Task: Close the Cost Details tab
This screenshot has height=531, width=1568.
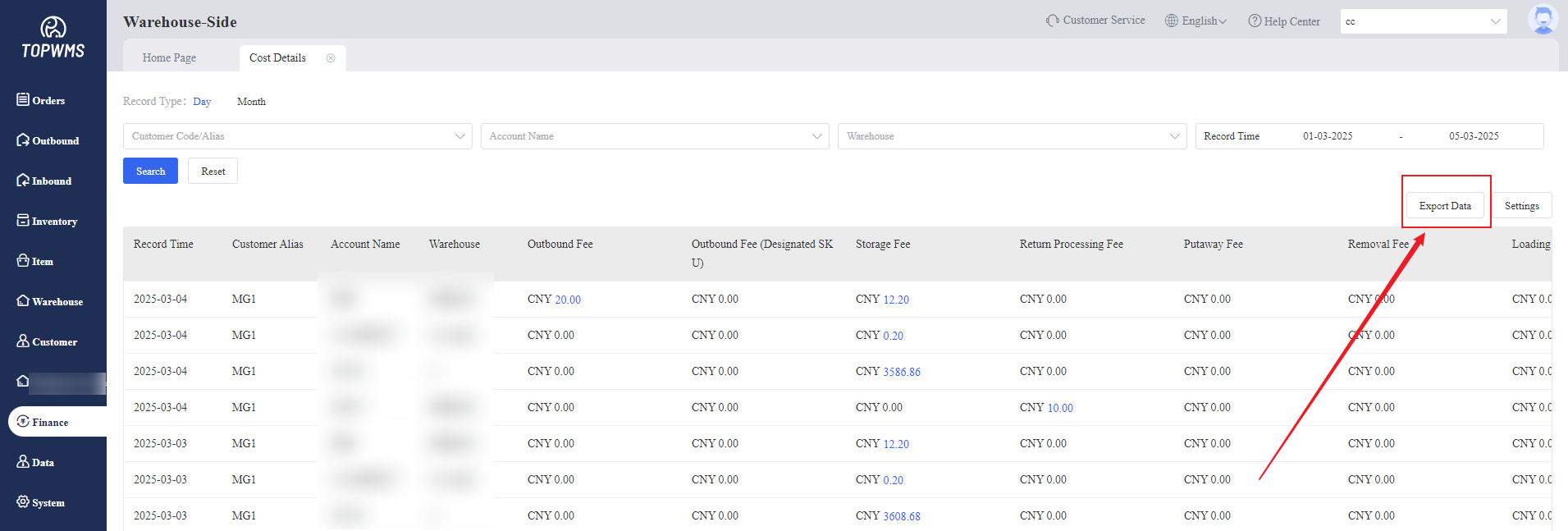Action: point(331,58)
